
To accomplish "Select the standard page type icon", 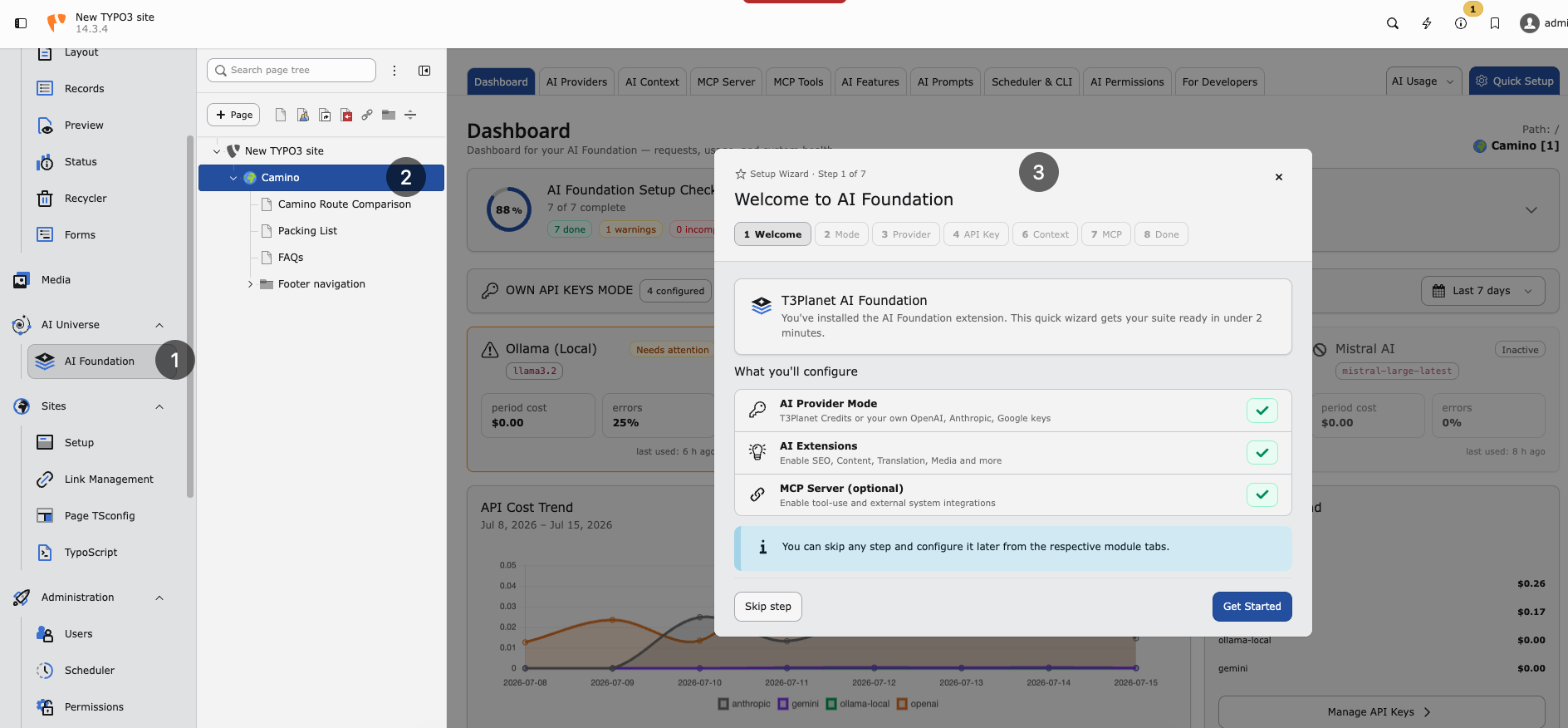I will coord(281,115).
